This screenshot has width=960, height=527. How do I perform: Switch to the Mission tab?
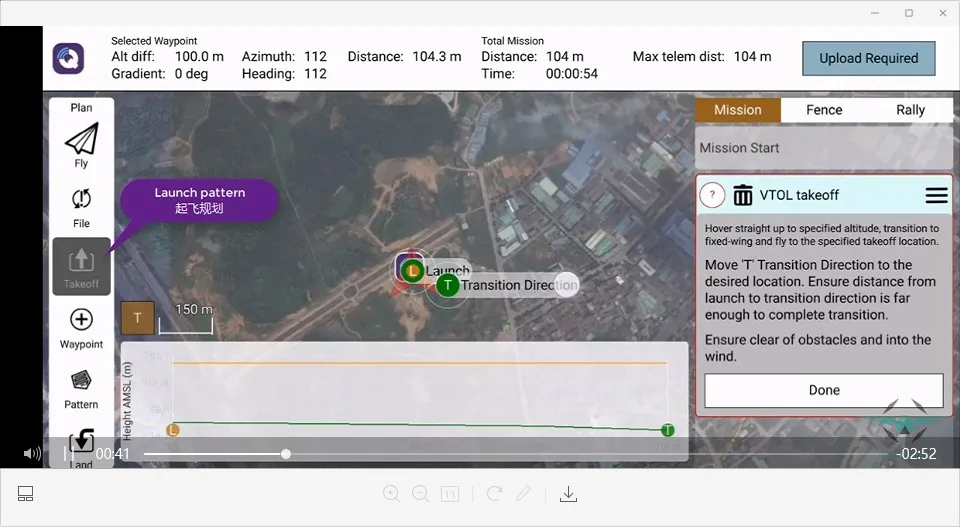738,110
